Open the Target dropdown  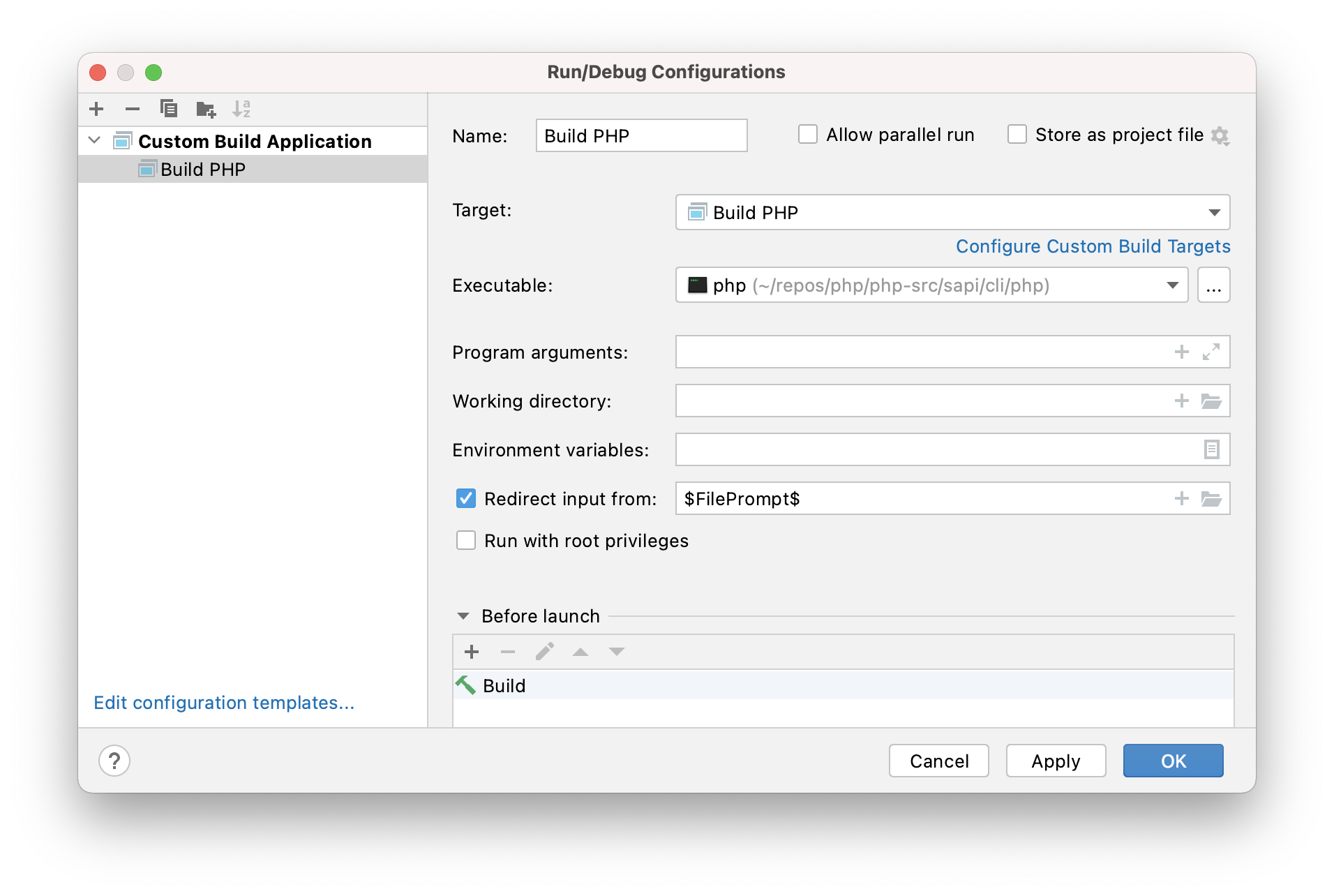click(1214, 212)
